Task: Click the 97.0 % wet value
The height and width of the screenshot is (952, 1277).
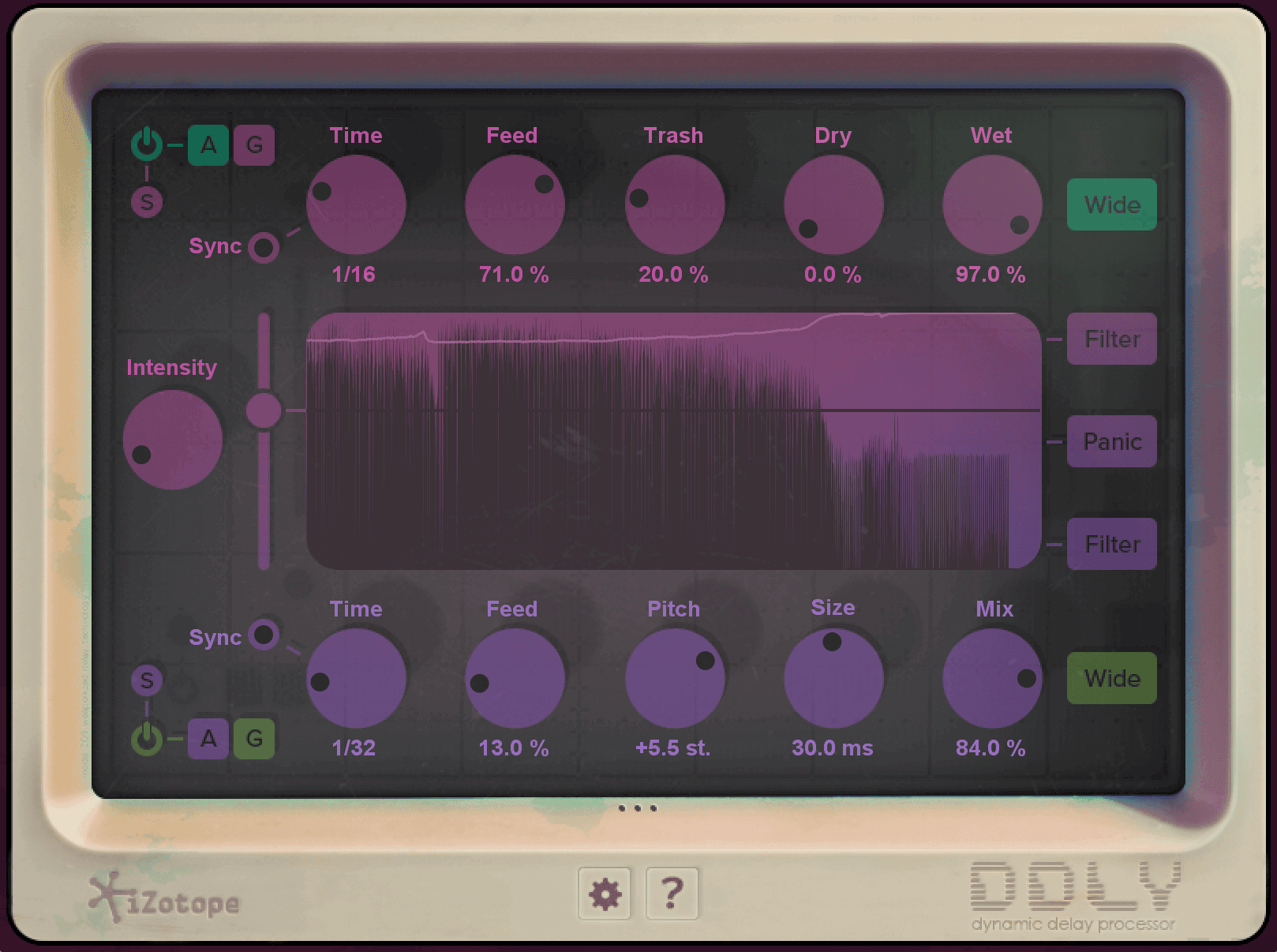Action: tap(991, 275)
